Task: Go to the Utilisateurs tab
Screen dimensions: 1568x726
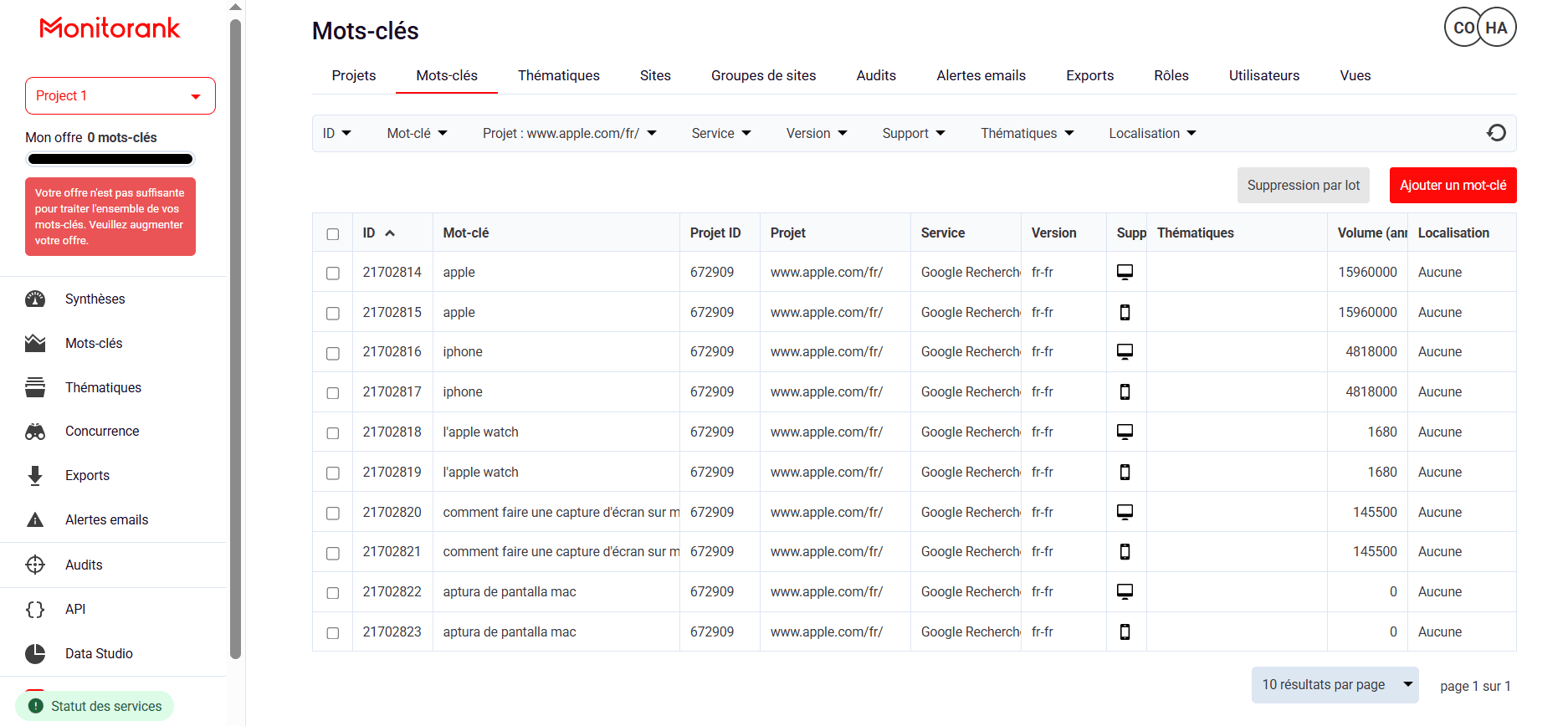Action: (1264, 75)
